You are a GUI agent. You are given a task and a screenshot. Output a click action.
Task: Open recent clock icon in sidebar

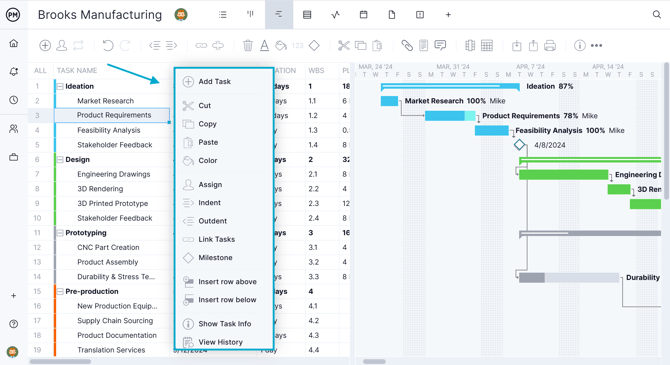(14, 100)
